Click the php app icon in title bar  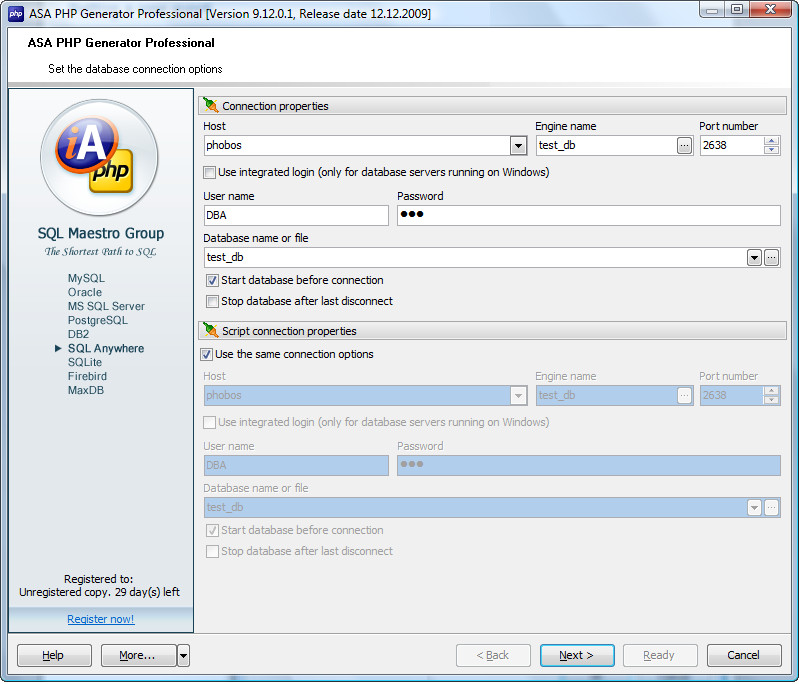(x=16, y=14)
